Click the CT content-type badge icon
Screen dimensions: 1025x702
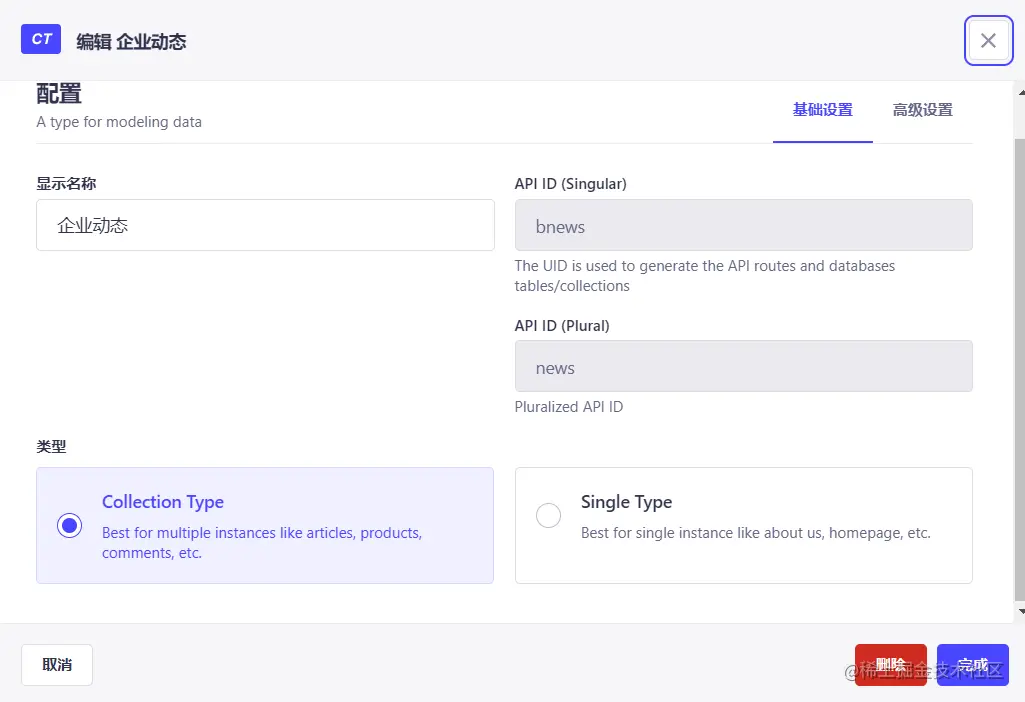click(41, 39)
